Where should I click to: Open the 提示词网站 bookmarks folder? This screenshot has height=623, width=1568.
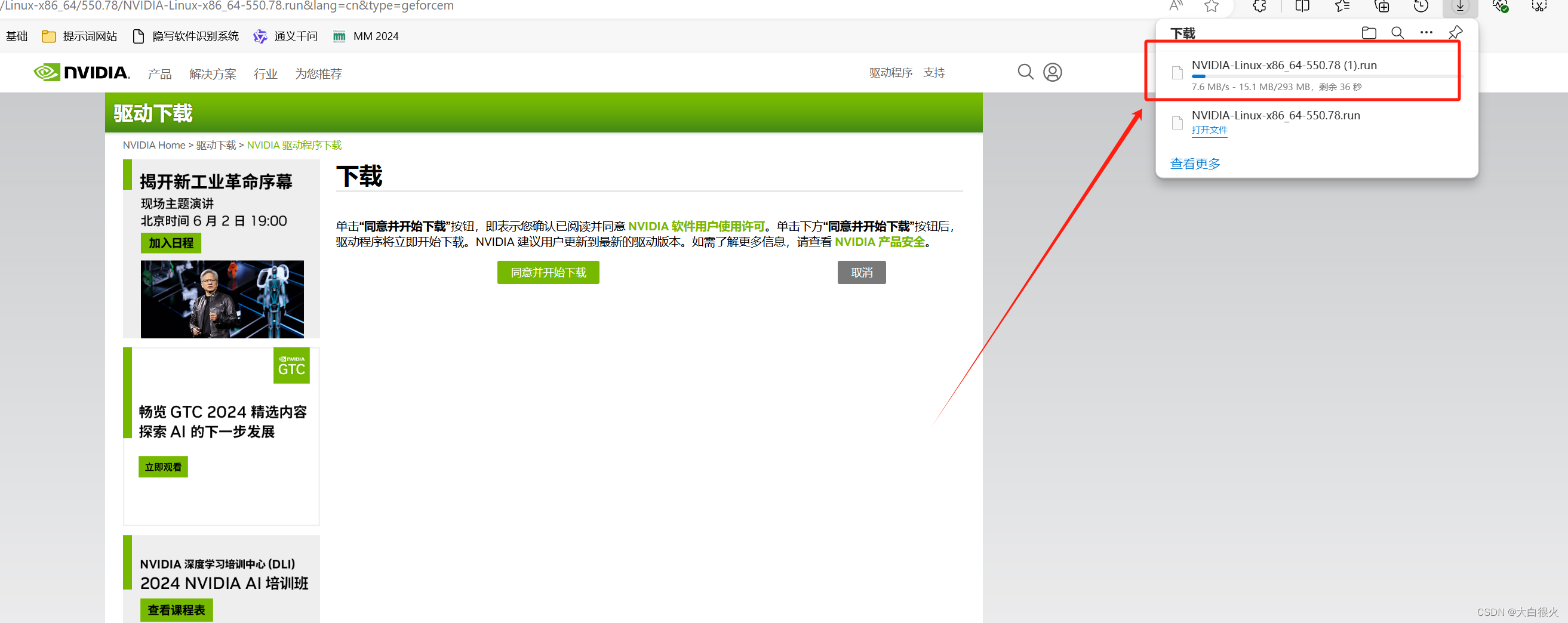tap(79, 36)
